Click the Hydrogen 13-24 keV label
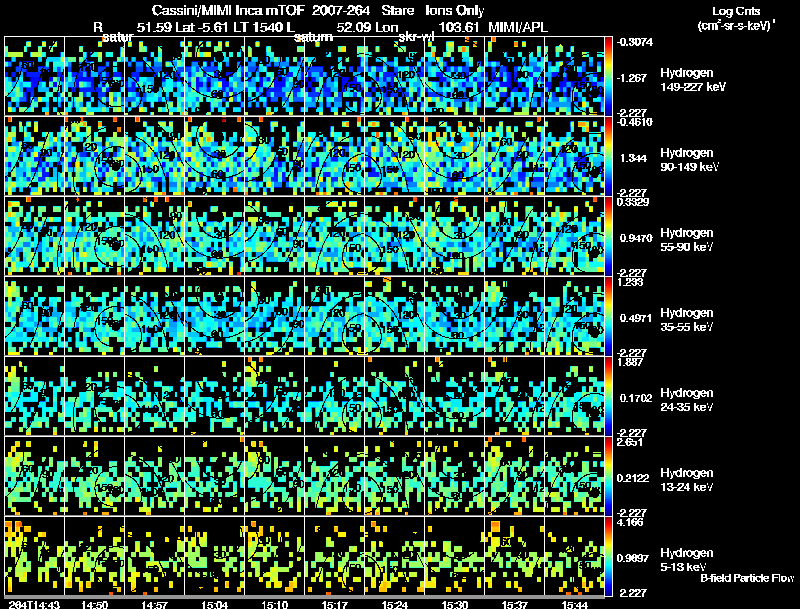800x609 pixels. (687, 480)
